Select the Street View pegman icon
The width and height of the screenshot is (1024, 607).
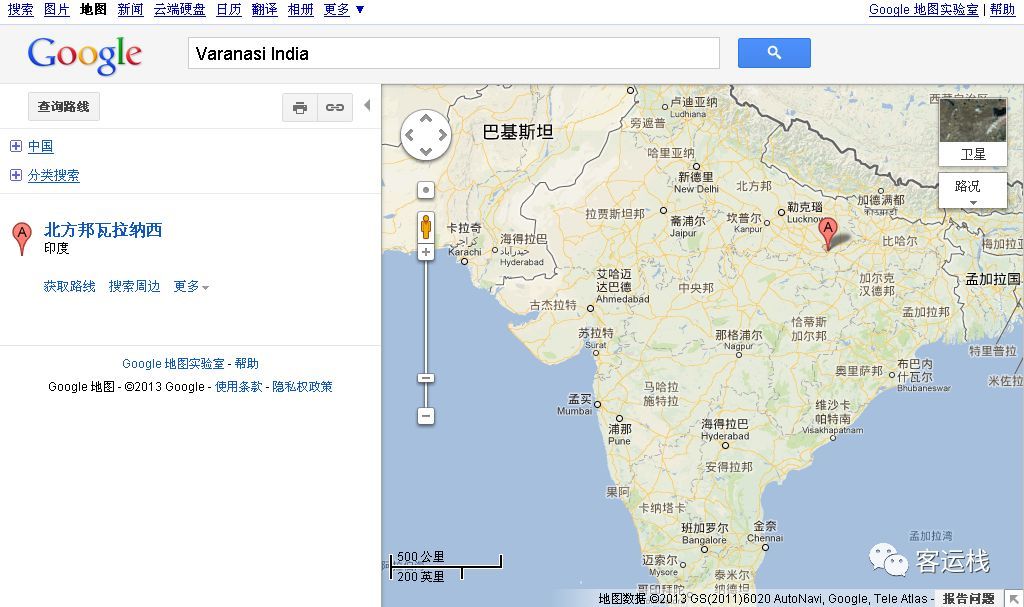(426, 227)
